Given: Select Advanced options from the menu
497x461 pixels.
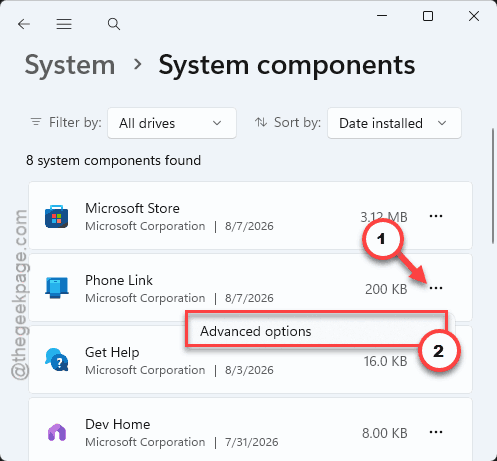Looking at the screenshot, I should pyautogui.click(x=255, y=331).
